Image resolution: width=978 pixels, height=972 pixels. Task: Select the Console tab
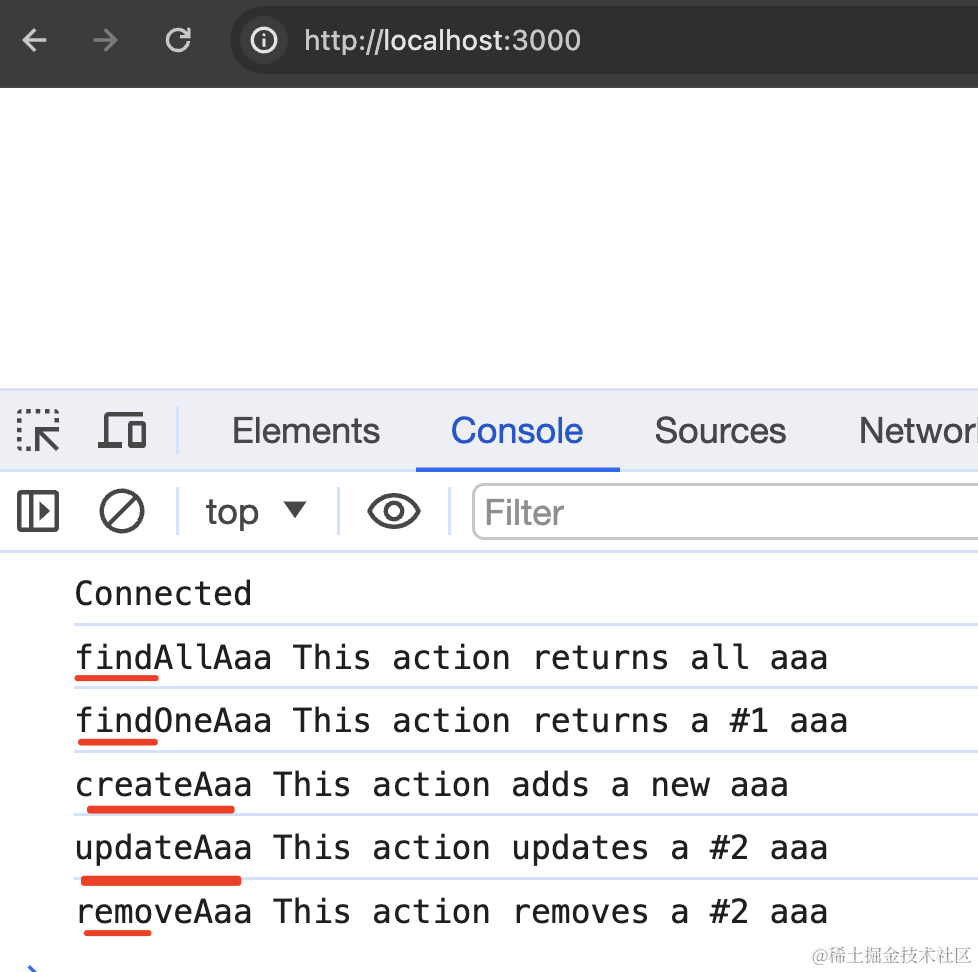tap(517, 431)
